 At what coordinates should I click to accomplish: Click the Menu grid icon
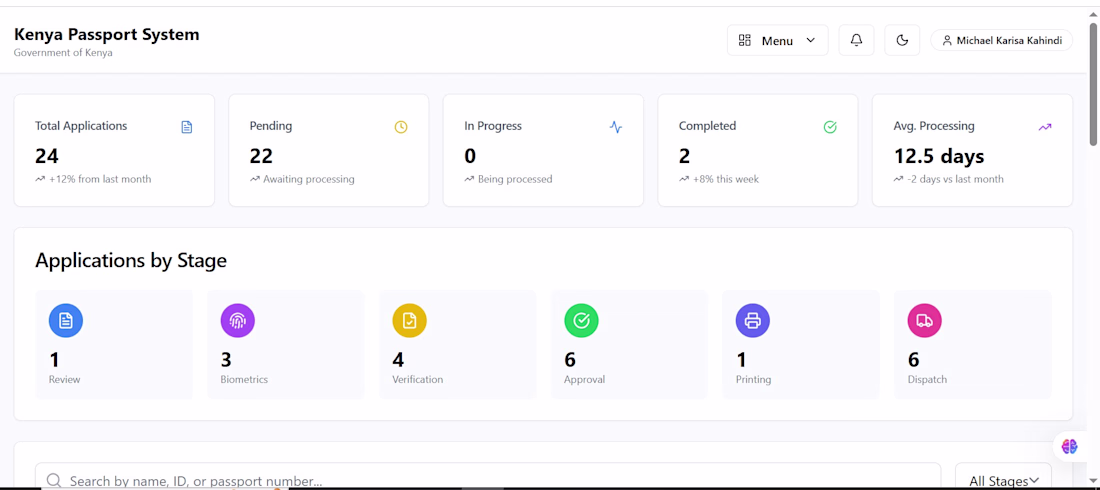[x=745, y=41]
